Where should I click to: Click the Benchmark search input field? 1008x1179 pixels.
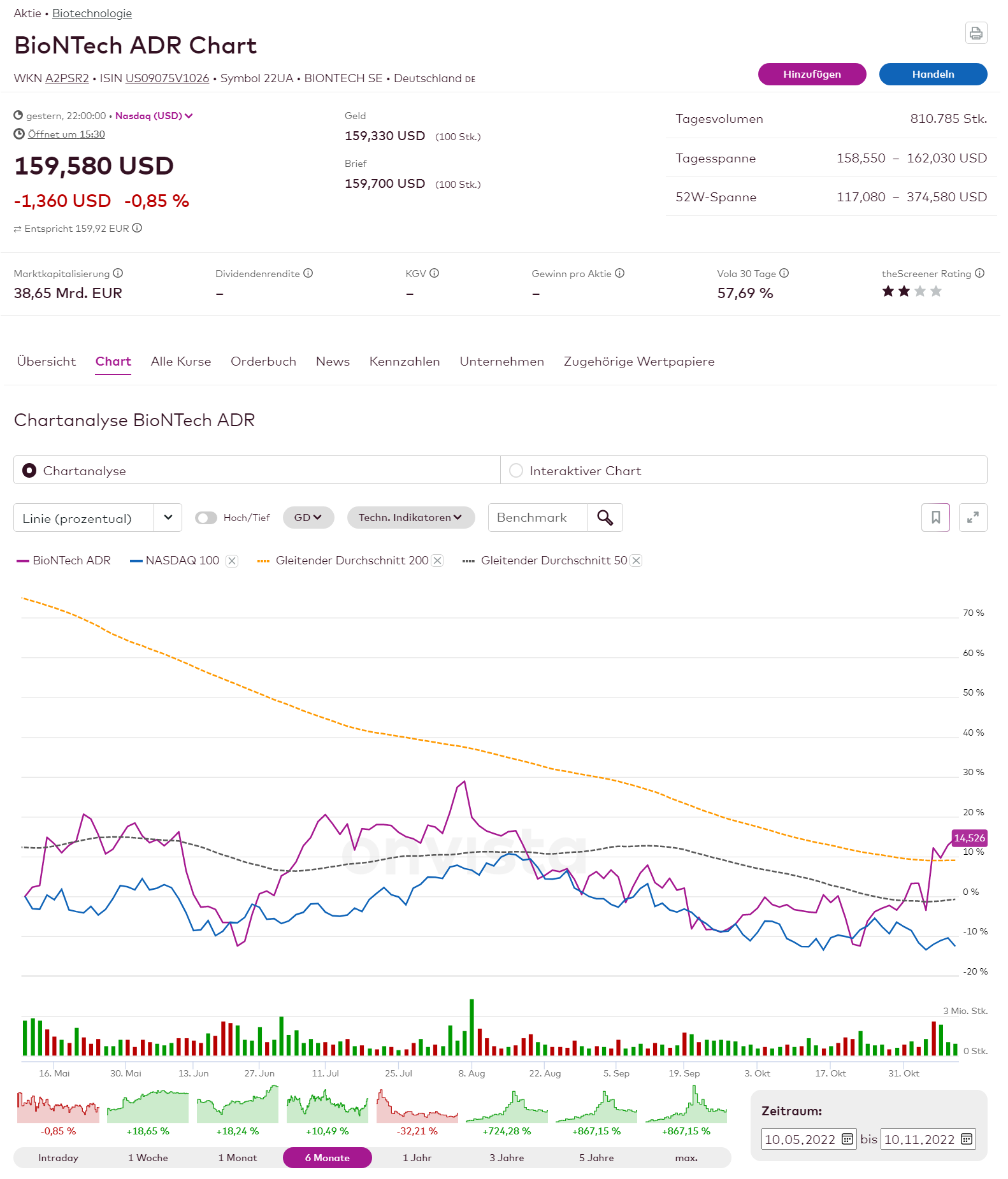pyautogui.click(x=537, y=517)
